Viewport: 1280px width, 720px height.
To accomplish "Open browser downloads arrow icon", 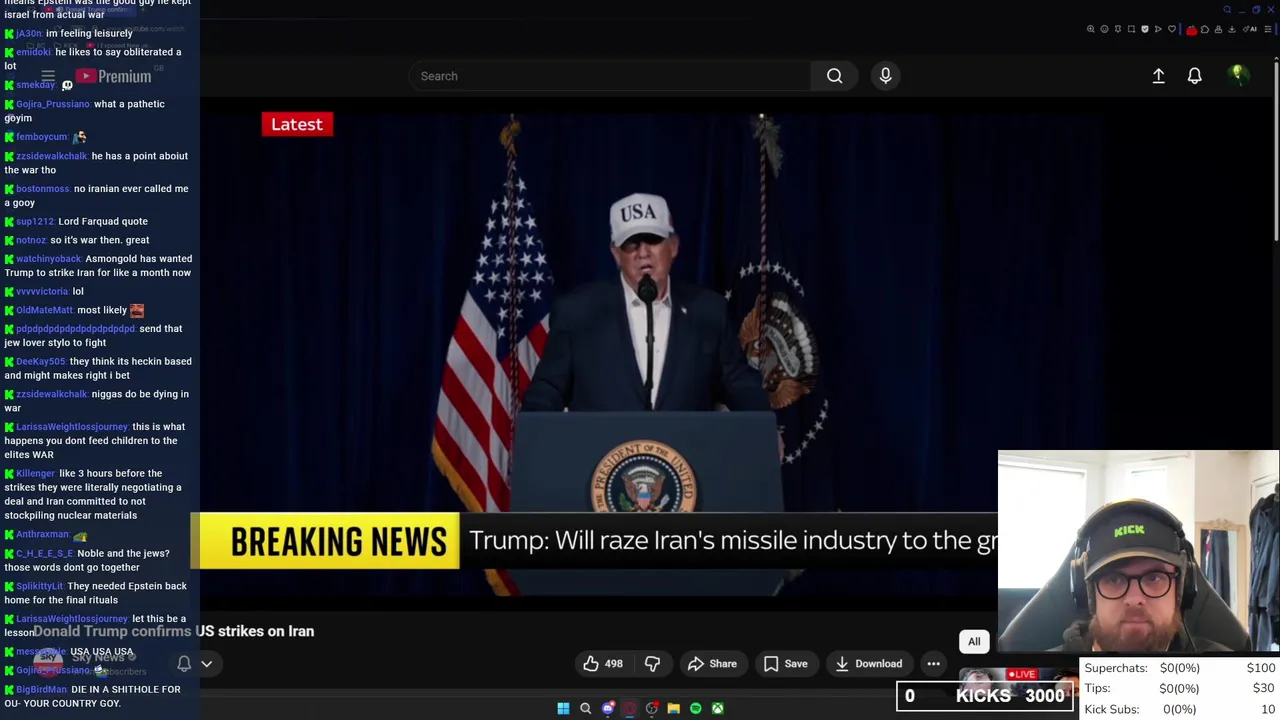I will coord(1232,29).
